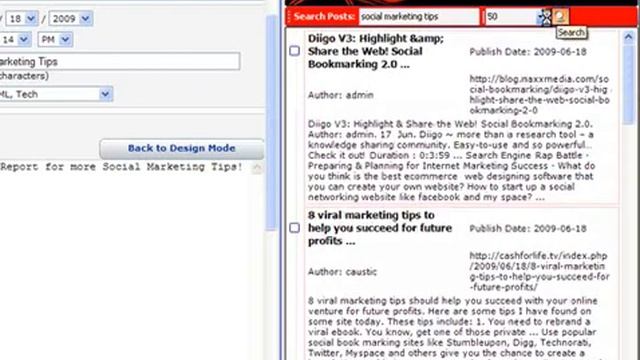
Task: Click Publish Date of the viral marketing post
Action: tap(528, 229)
